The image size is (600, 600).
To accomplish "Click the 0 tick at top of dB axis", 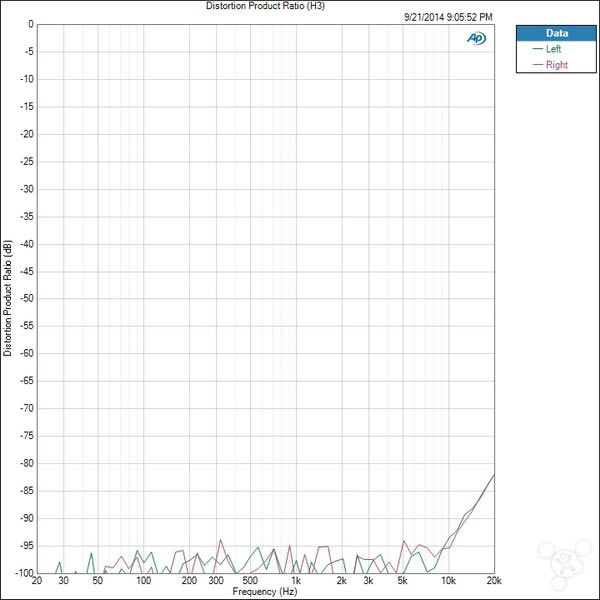I will (29, 24).
